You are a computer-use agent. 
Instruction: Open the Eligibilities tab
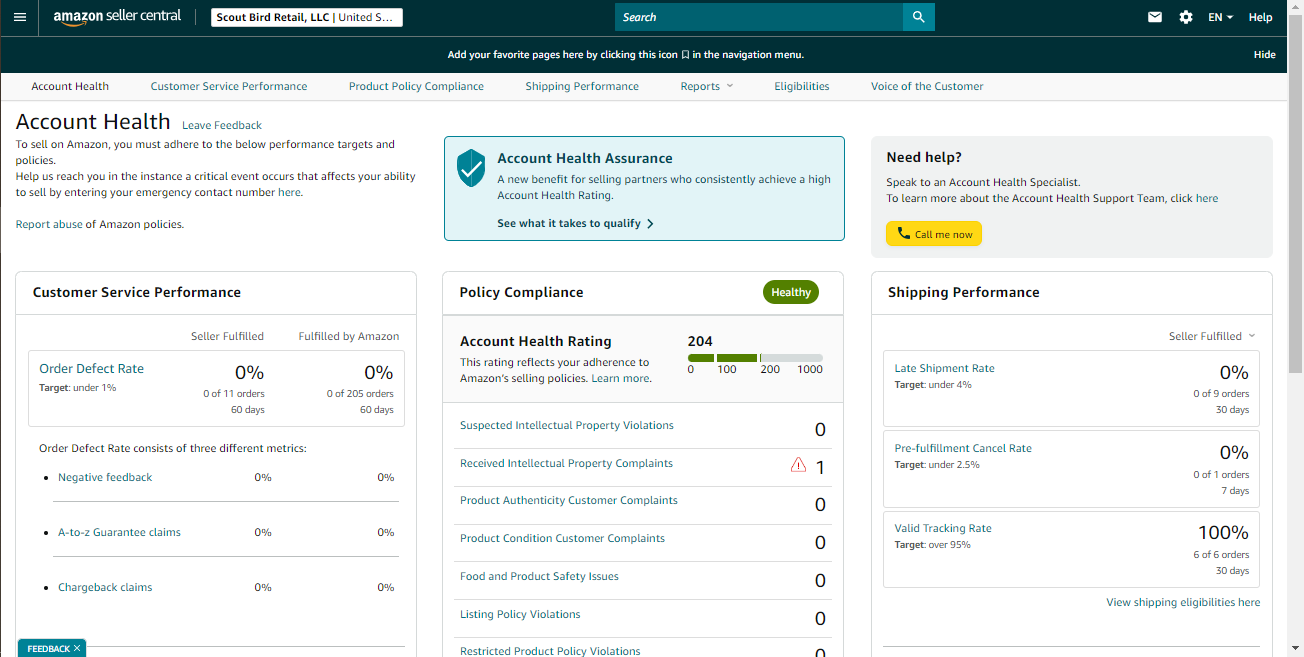(802, 86)
